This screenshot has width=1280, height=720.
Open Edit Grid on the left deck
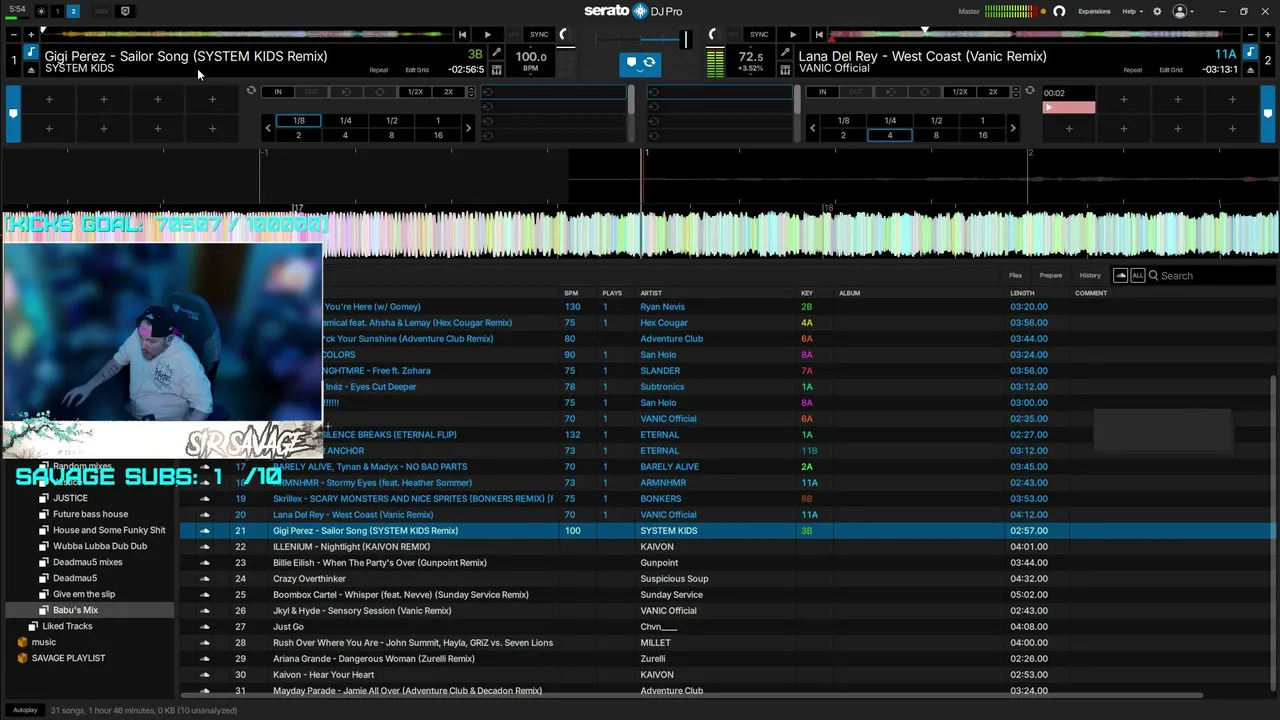pyautogui.click(x=417, y=70)
